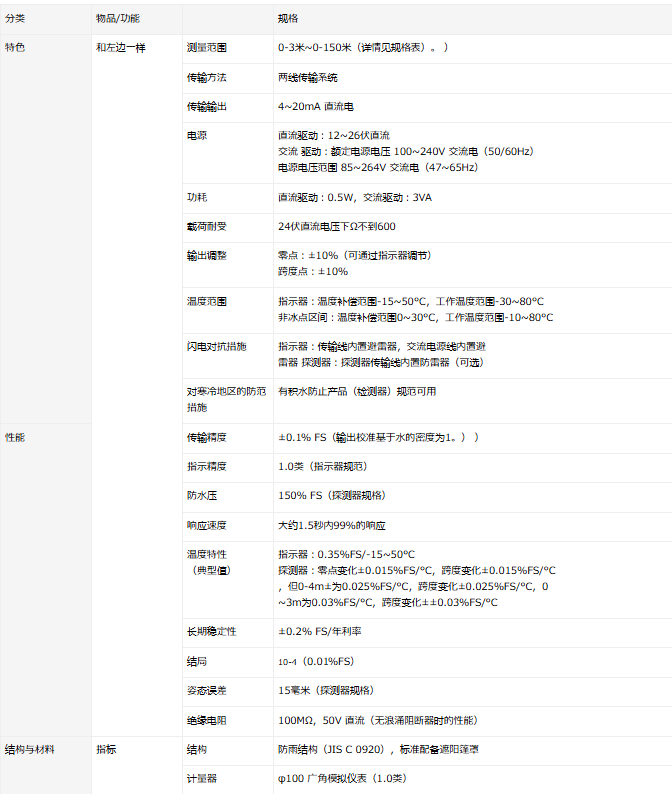Click the 温度特性（典型值）label
The width and height of the screenshot is (672, 794).
tap(209, 562)
